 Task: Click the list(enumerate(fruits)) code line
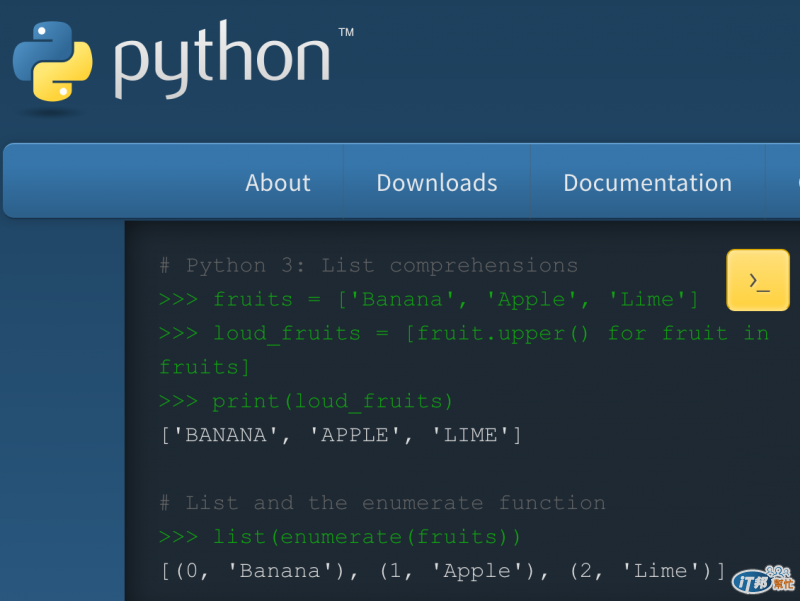367,538
